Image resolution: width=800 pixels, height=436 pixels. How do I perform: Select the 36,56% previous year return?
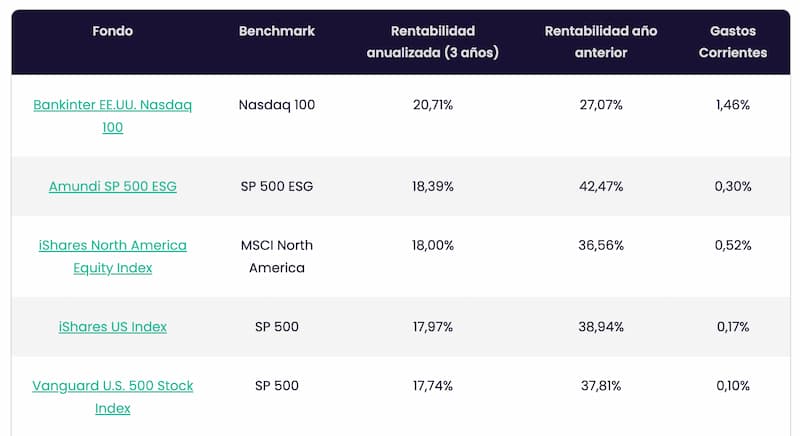600,245
